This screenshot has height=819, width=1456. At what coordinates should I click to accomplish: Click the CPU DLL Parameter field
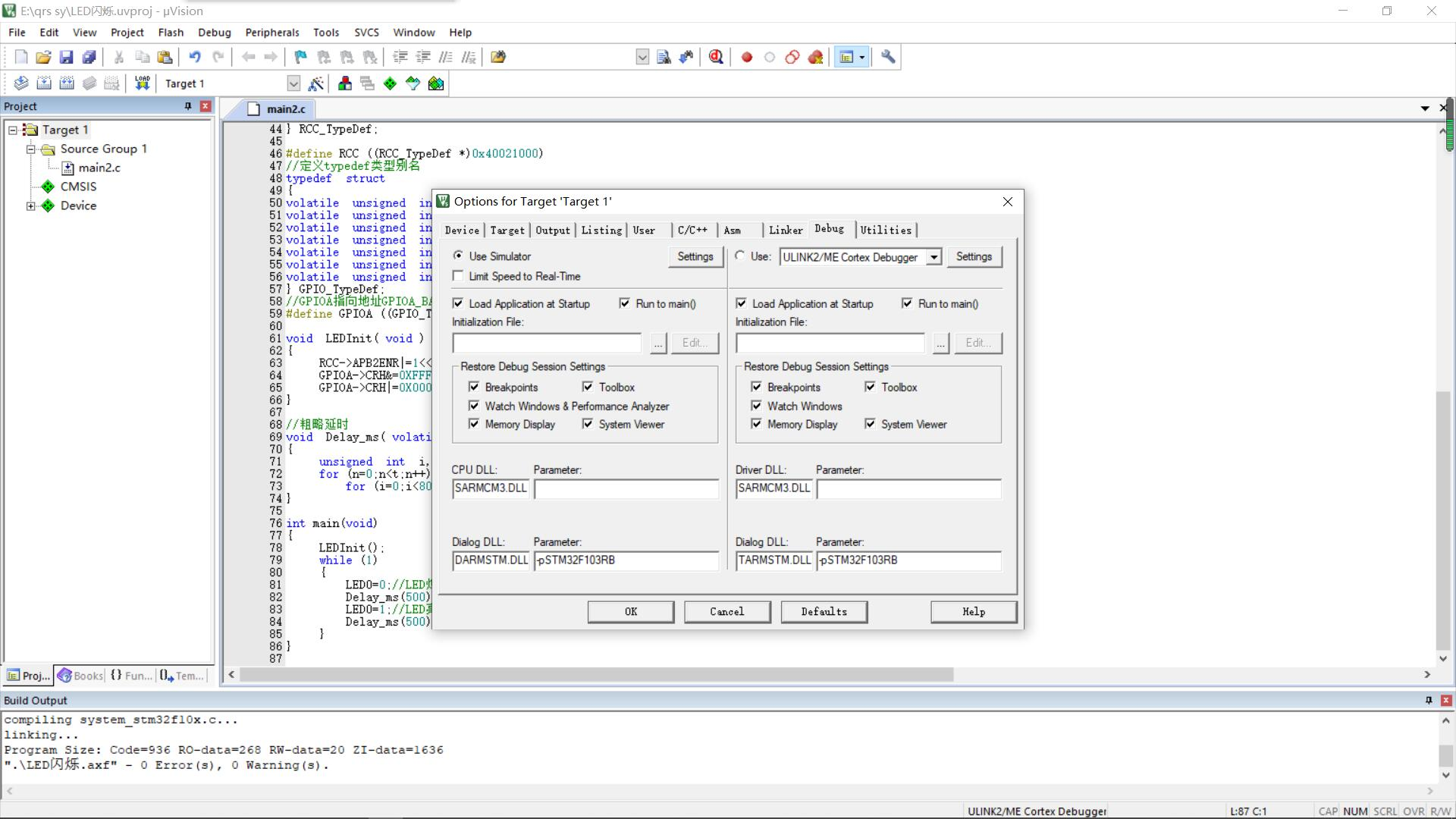pyautogui.click(x=626, y=488)
